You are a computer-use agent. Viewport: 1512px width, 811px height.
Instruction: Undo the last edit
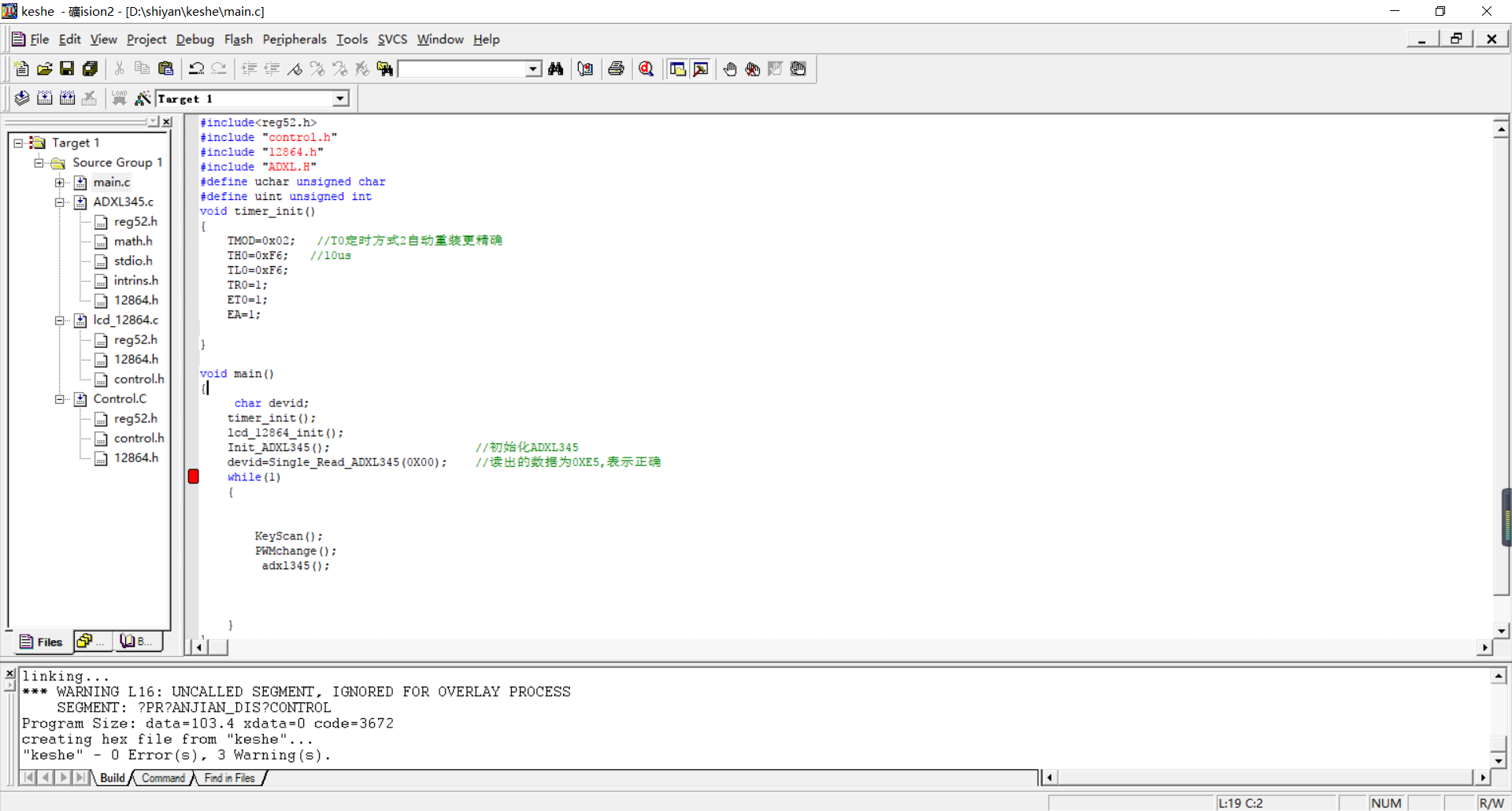(x=196, y=69)
